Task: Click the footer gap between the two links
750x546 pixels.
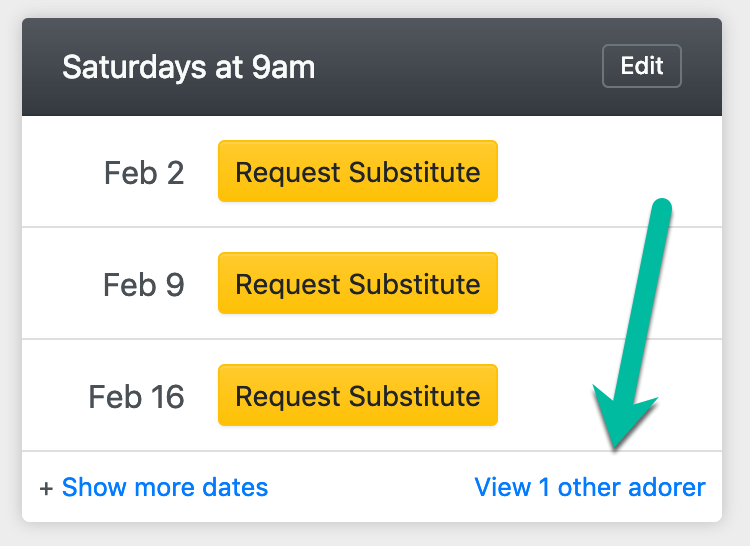Action: pos(370,488)
